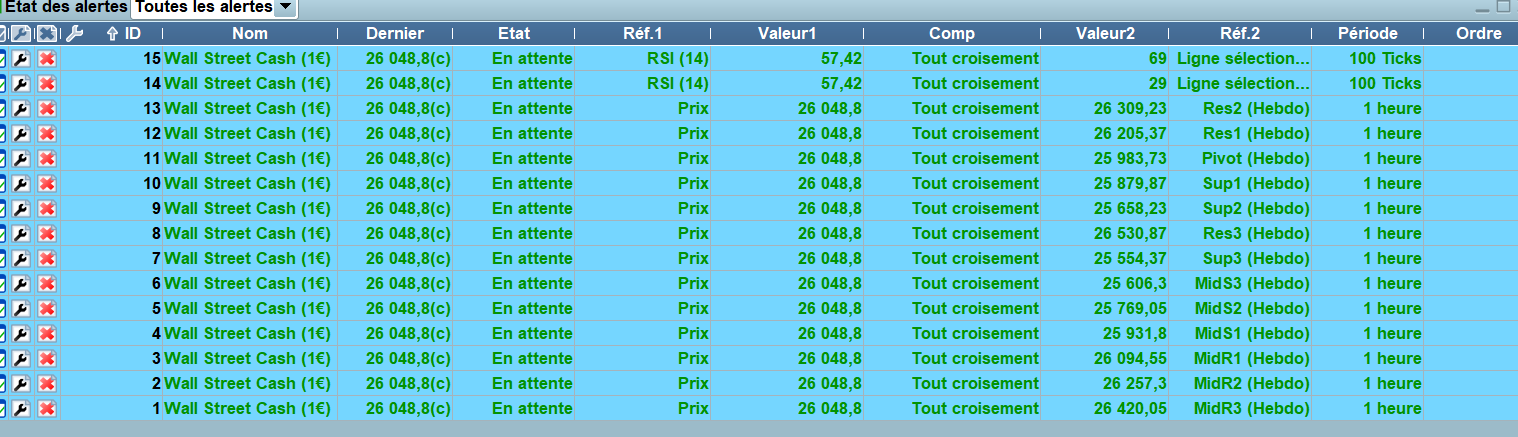Delete alert 14 with its red X
1518x437 pixels.
click(46, 84)
